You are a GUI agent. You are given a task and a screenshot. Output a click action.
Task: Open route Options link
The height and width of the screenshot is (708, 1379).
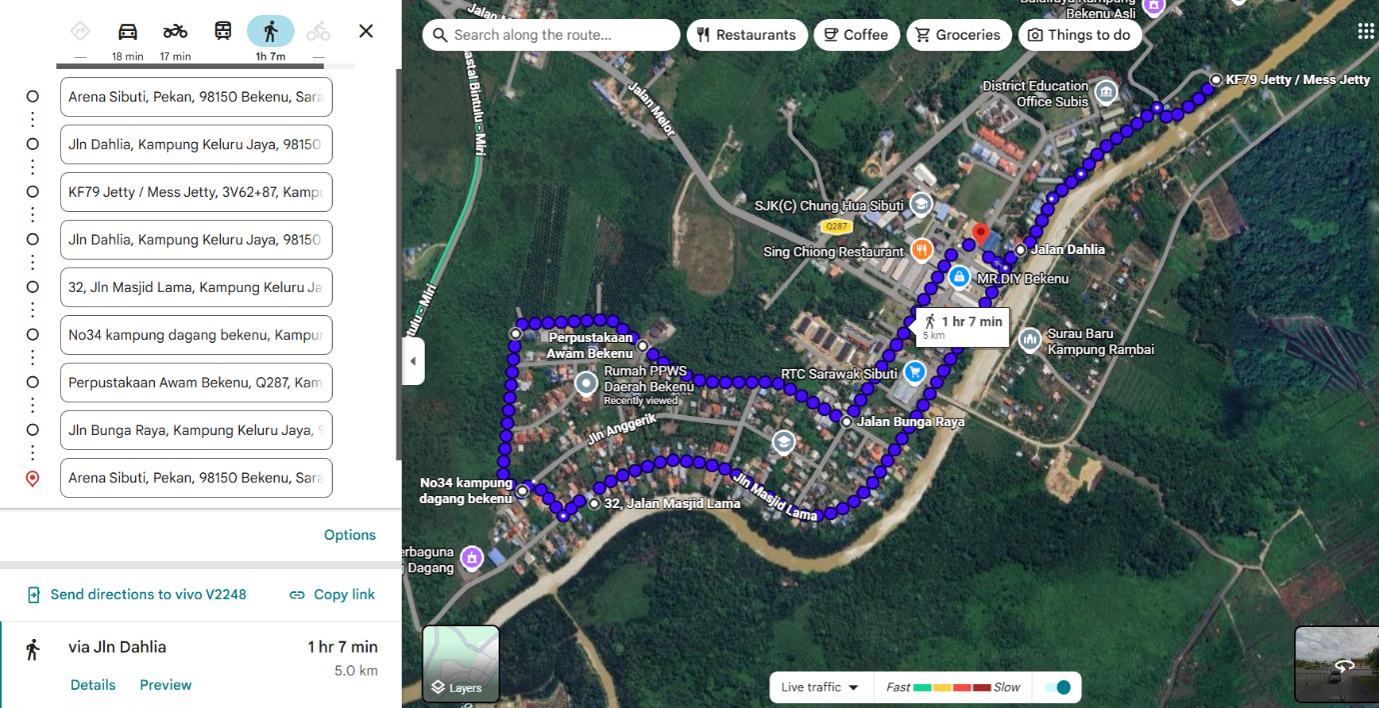(350, 535)
